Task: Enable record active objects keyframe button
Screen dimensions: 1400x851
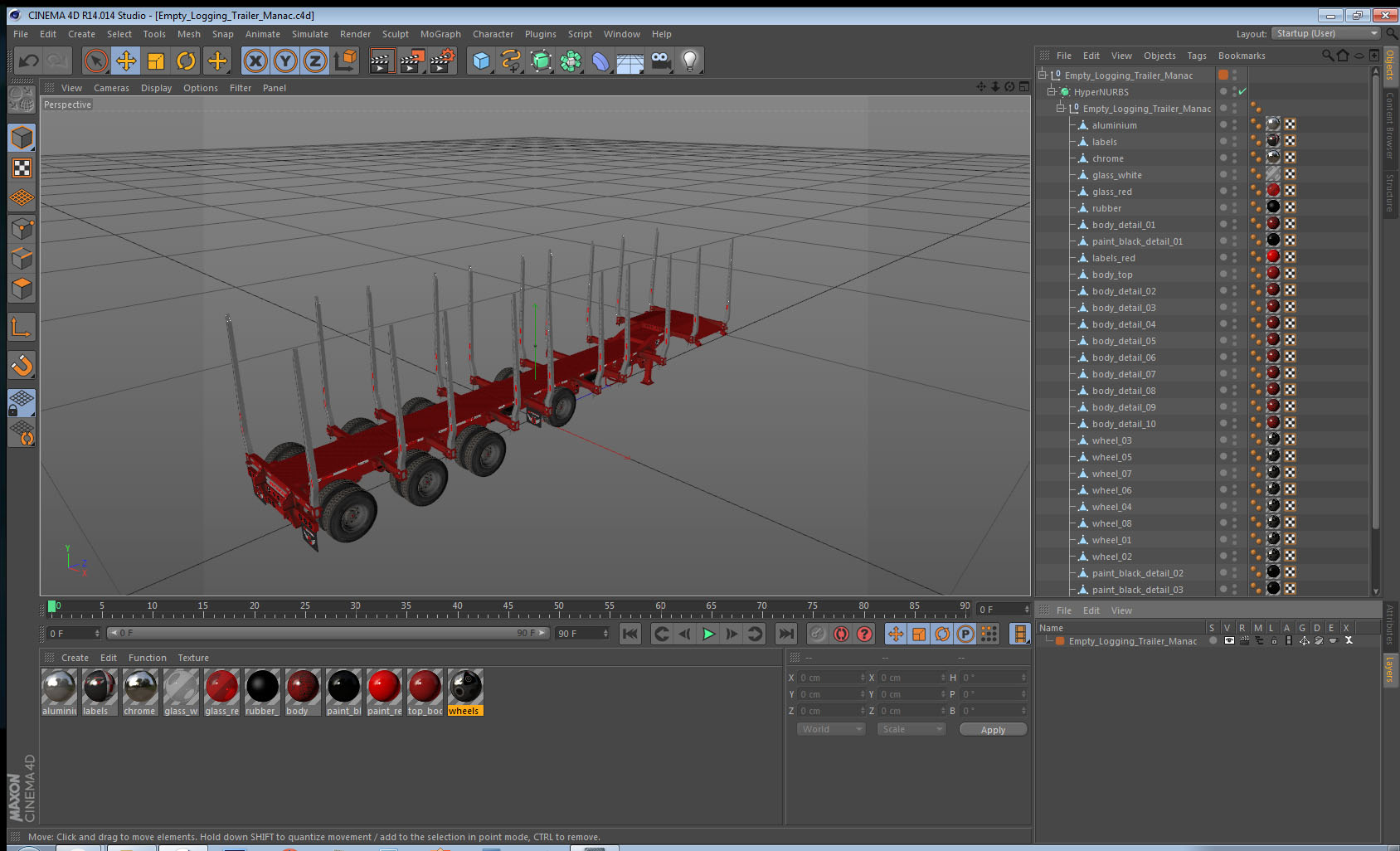Action: click(x=818, y=634)
